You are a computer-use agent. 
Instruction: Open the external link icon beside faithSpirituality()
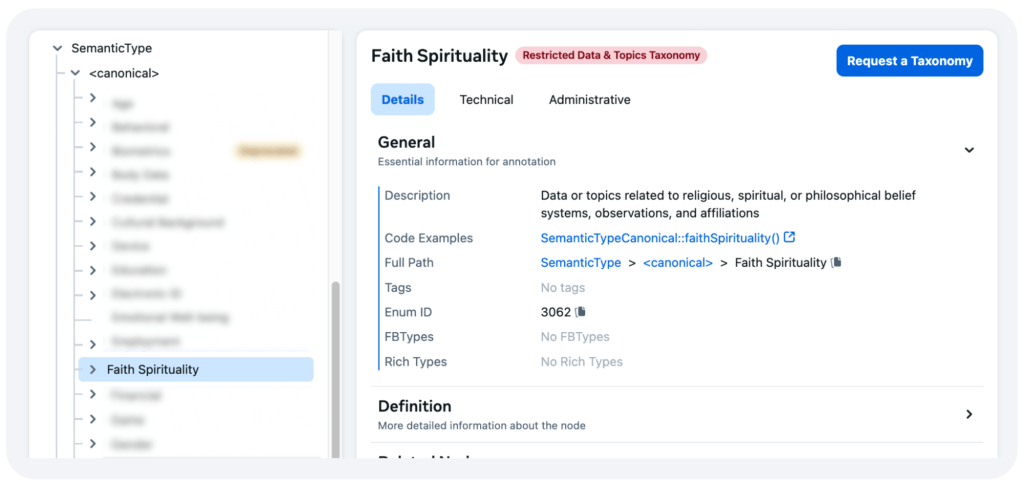click(790, 238)
